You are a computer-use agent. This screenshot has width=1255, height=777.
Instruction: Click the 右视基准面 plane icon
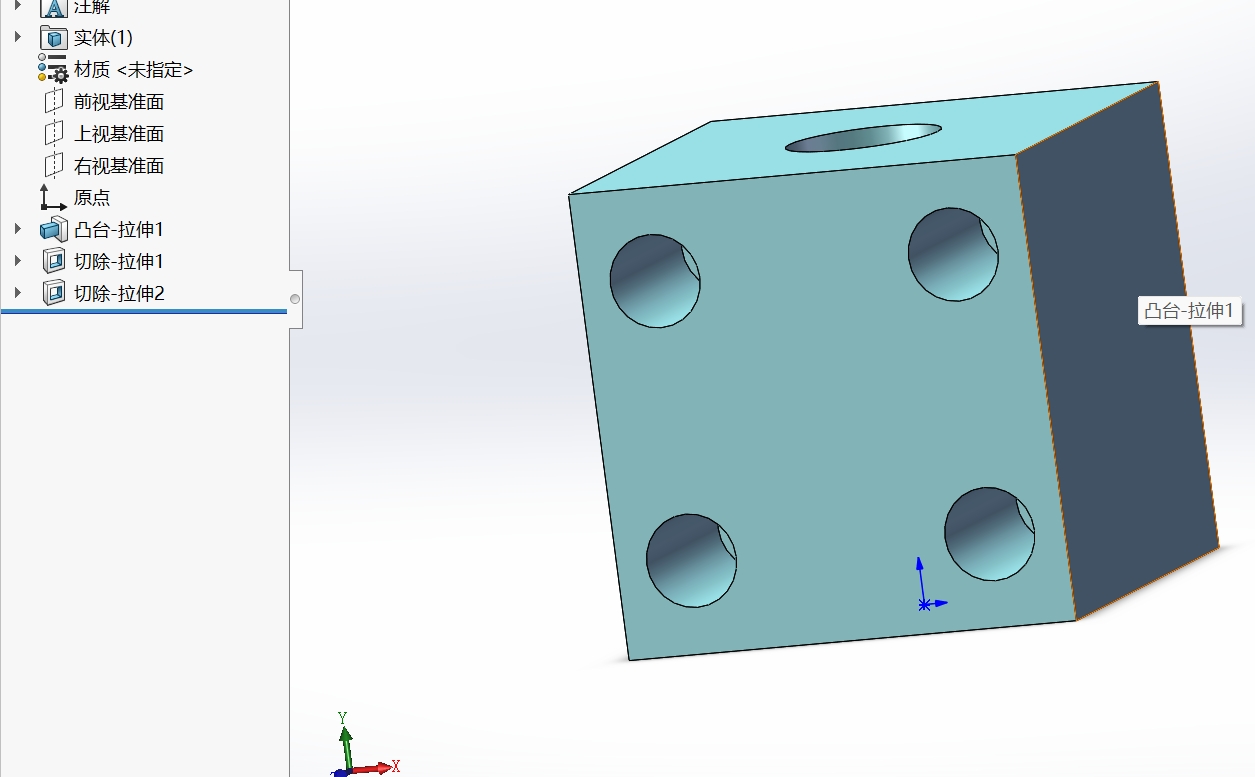tap(53, 166)
